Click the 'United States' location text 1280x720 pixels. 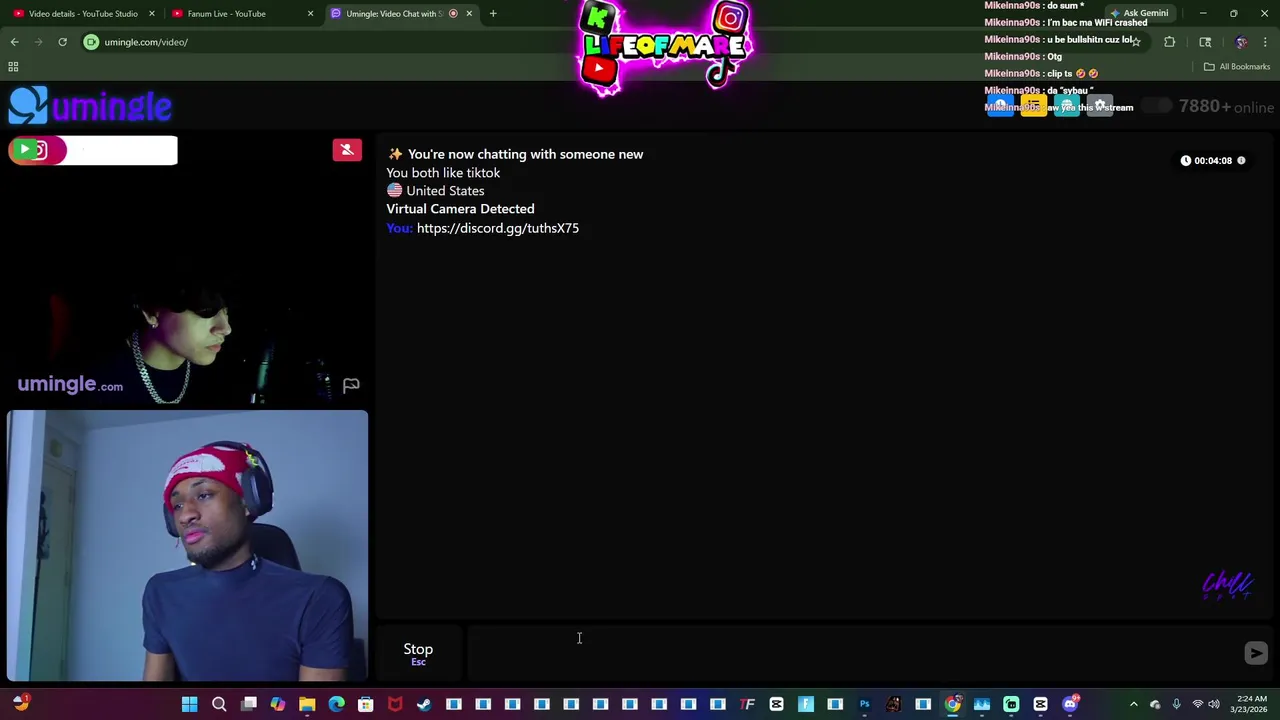click(445, 191)
